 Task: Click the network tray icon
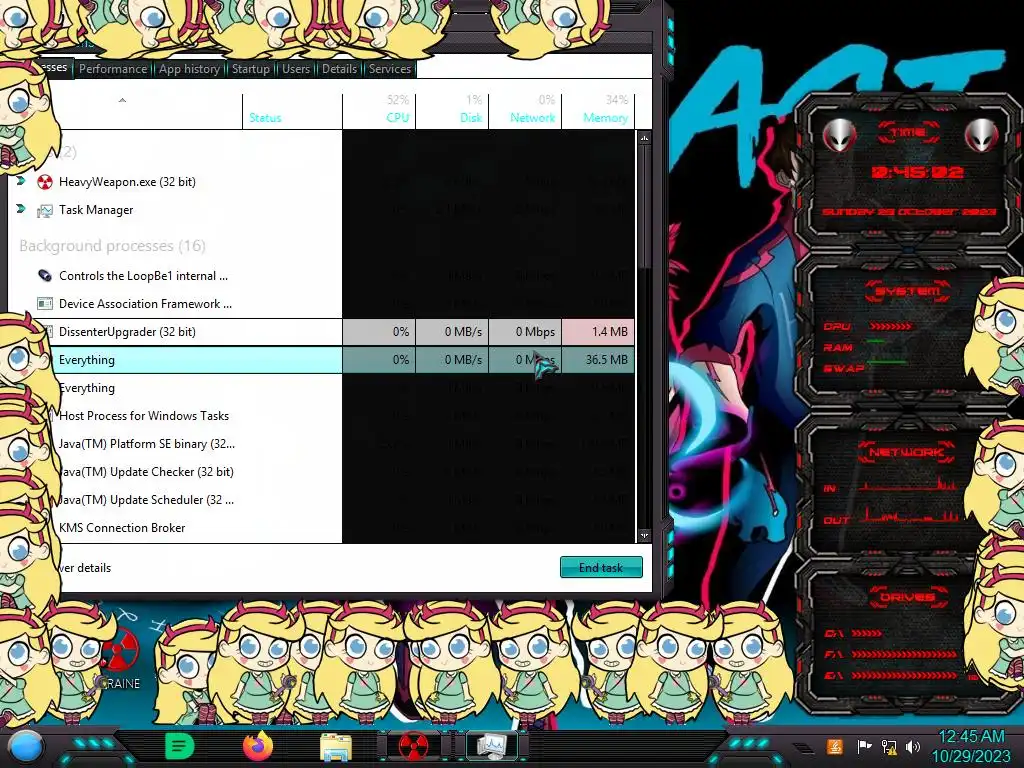889,746
